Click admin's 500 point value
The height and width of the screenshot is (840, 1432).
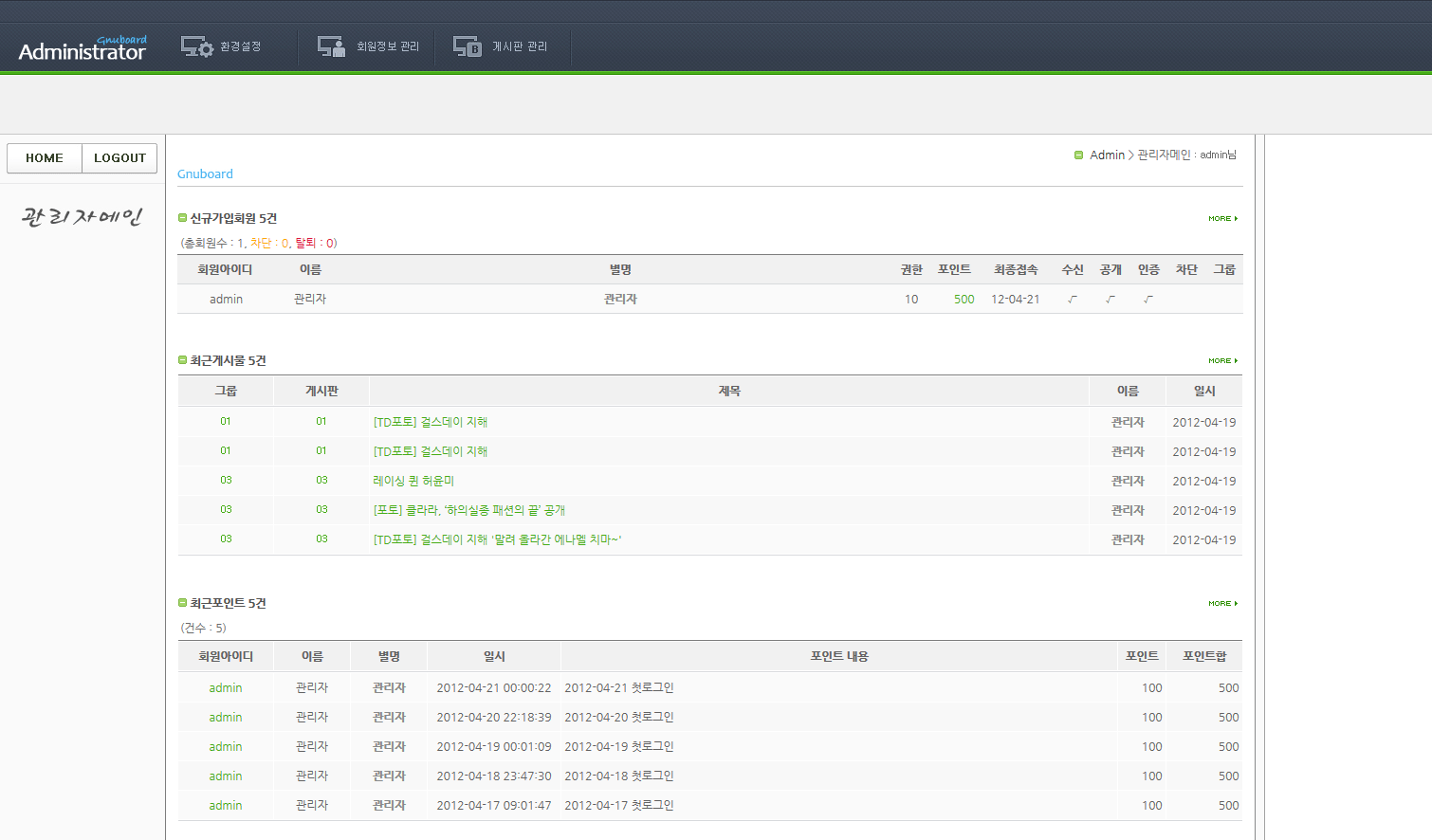[x=964, y=300]
